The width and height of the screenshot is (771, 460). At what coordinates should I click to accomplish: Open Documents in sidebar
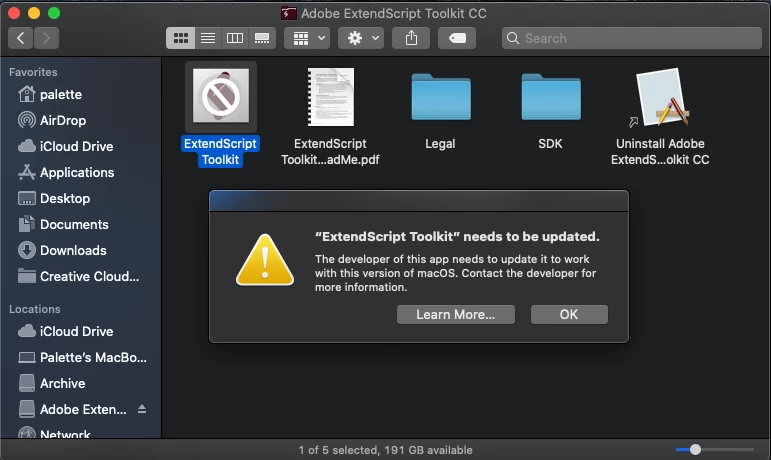63,225
